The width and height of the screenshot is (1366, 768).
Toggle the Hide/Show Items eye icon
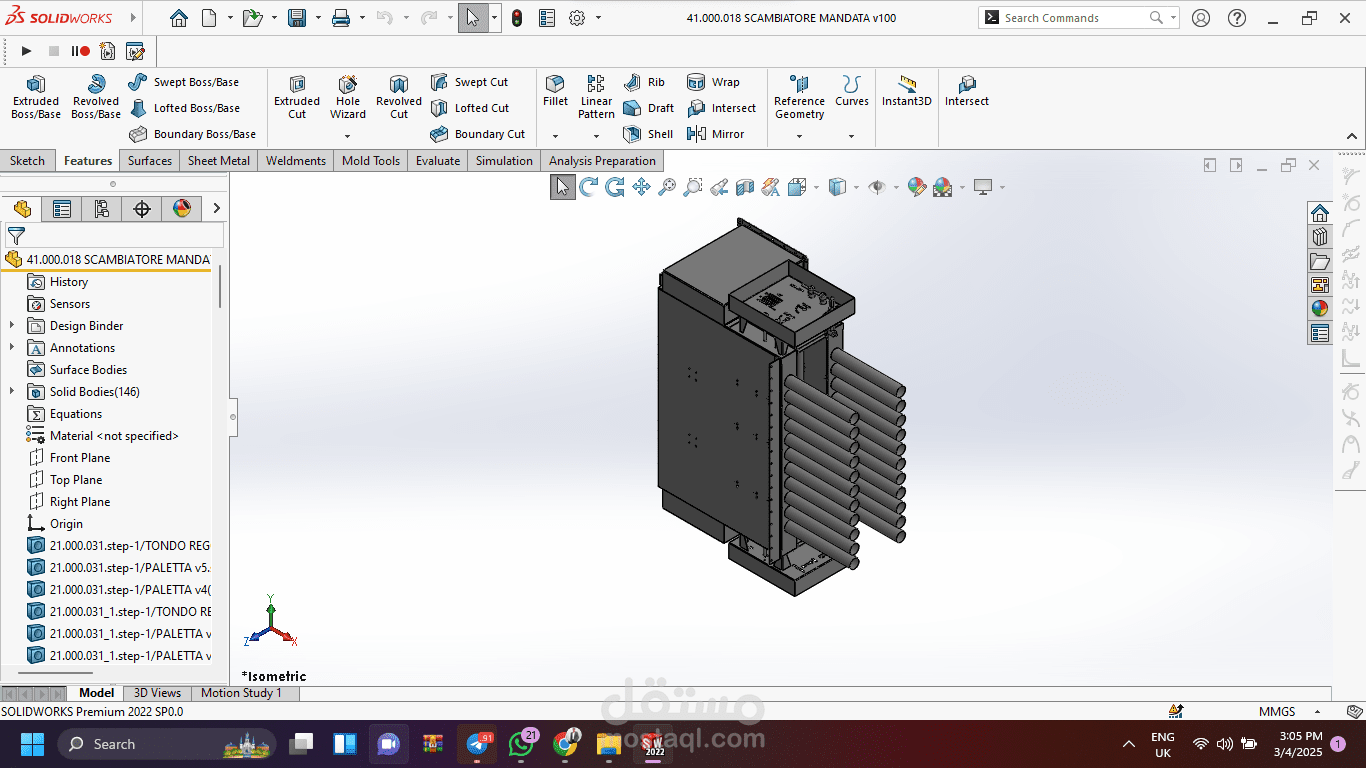877,187
